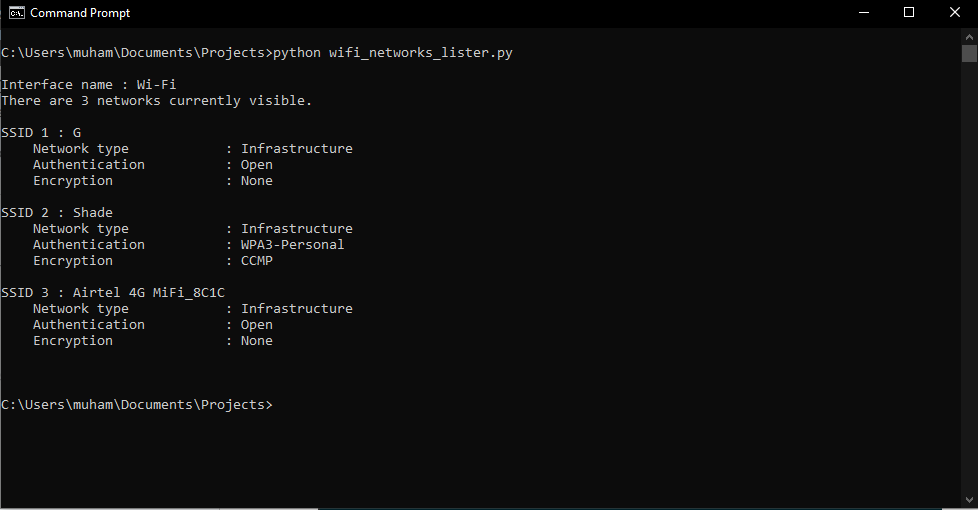This screenshot has height=510, width=978.
Task: Click the scrollbar up arrow
Action: [x=969, y=35]
